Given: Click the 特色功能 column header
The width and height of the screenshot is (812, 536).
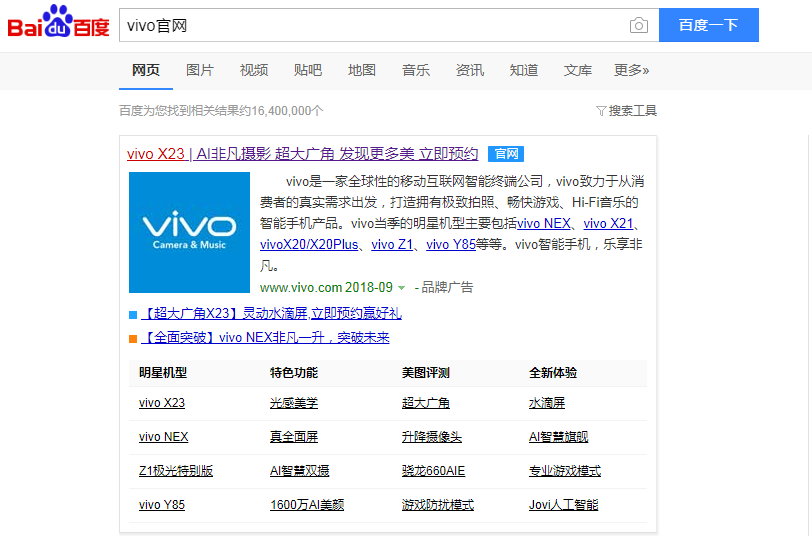Looking at the screenshot, I should click(x=294, y=373).
